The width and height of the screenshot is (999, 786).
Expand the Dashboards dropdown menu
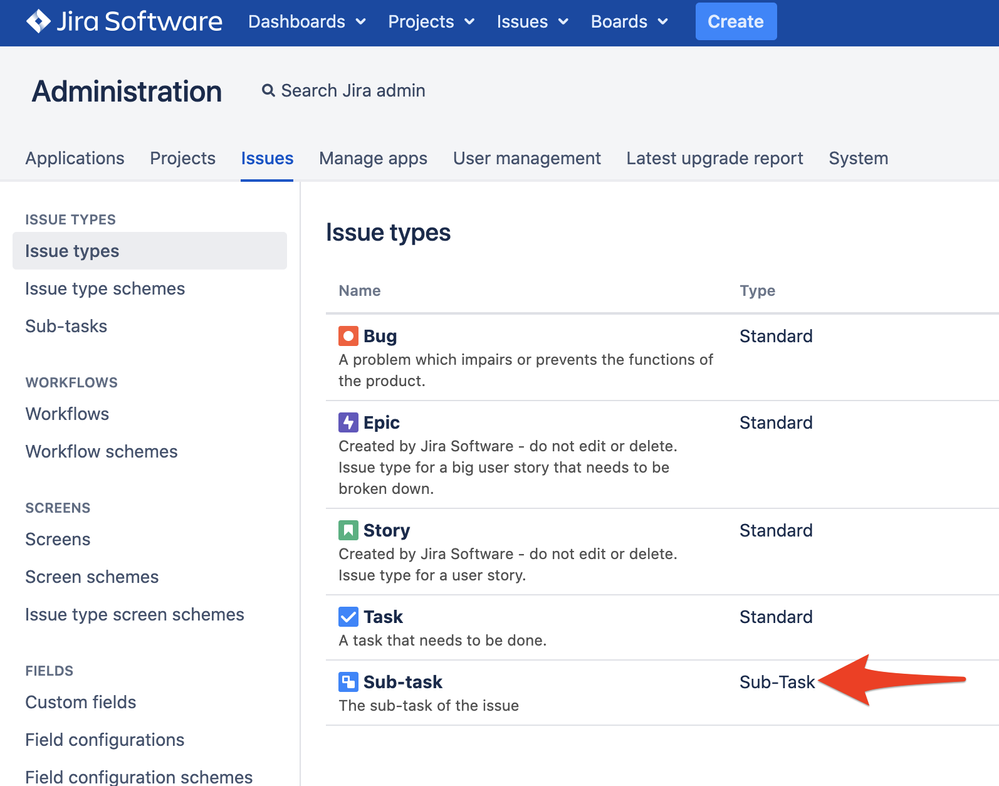pos(307,22)
